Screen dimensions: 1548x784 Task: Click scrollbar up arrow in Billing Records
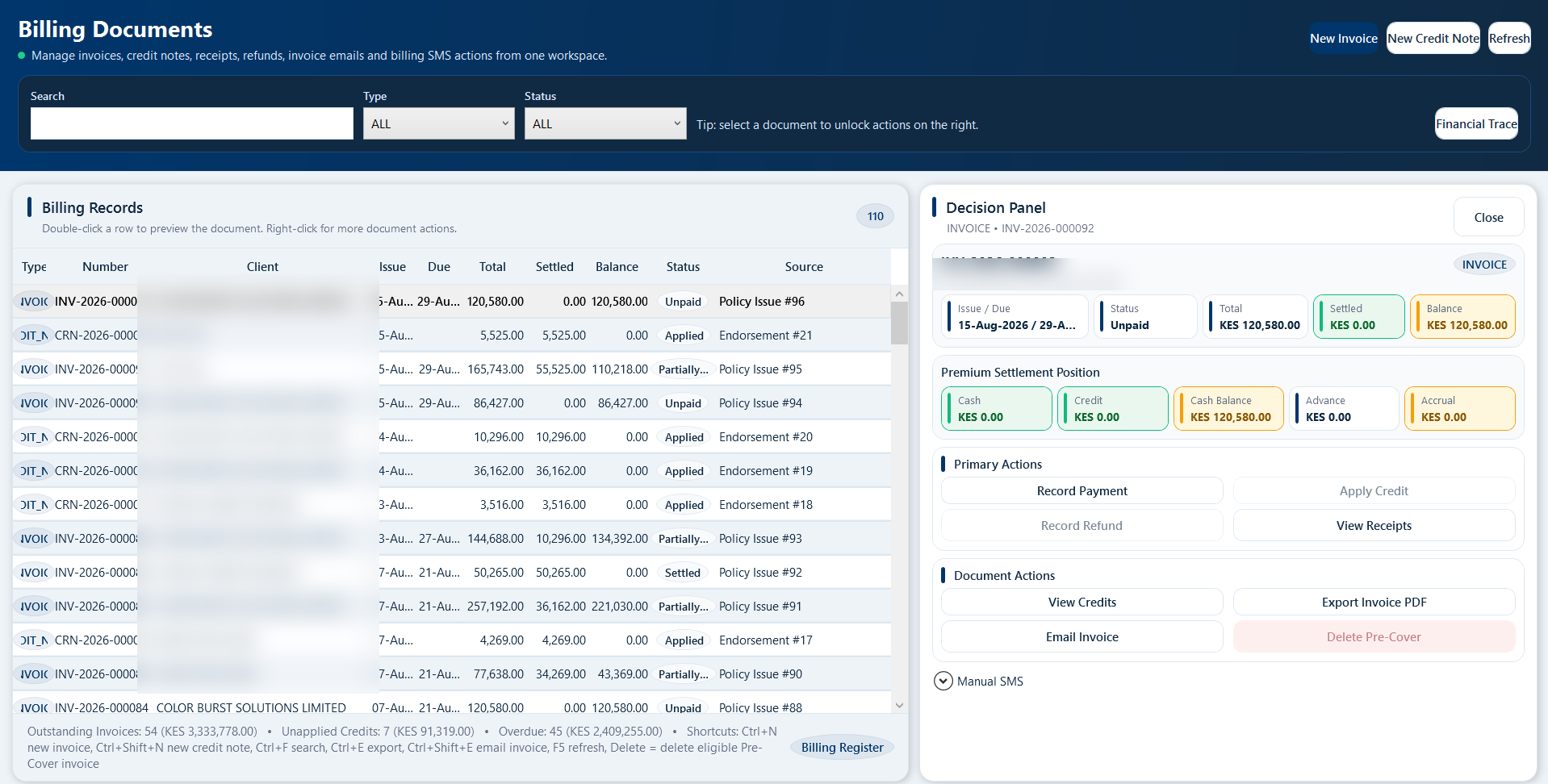(899, 294)
